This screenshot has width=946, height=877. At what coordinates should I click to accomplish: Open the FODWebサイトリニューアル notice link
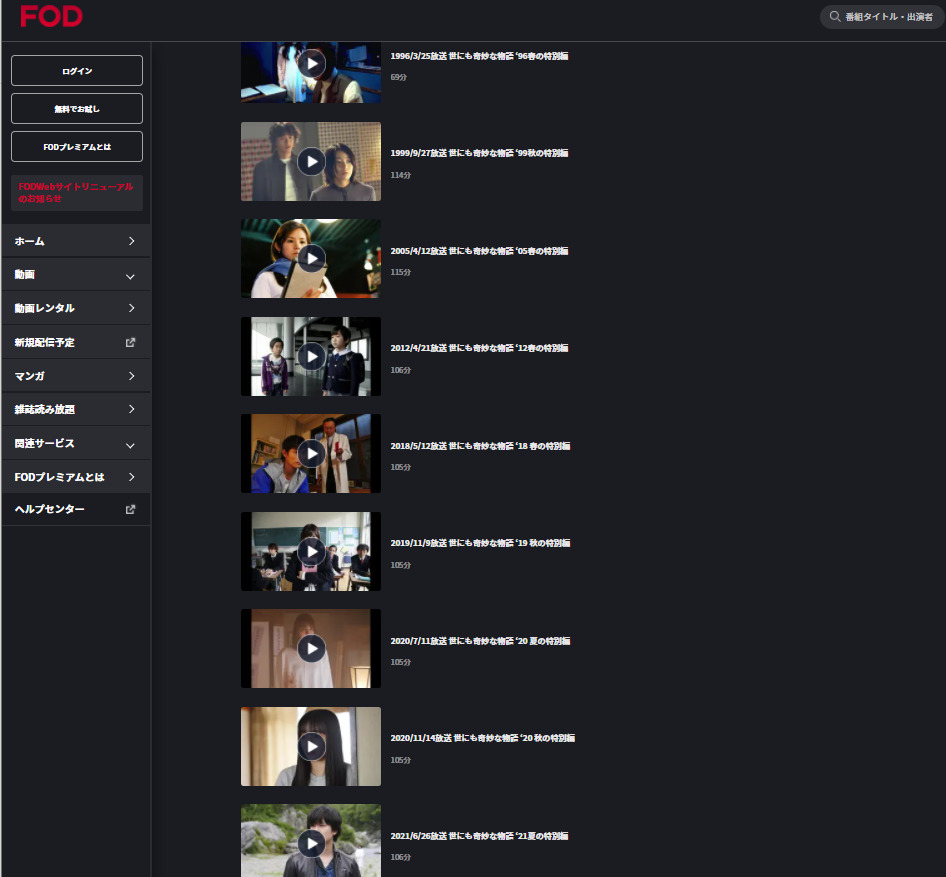[x=76, y=193]
